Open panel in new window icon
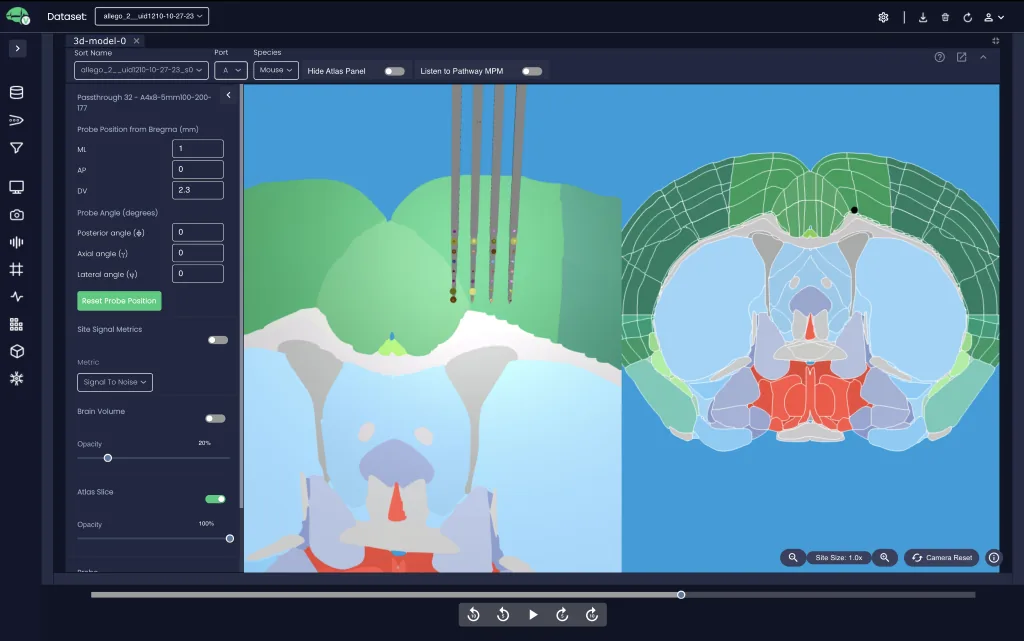 click(x=961, y=57)
